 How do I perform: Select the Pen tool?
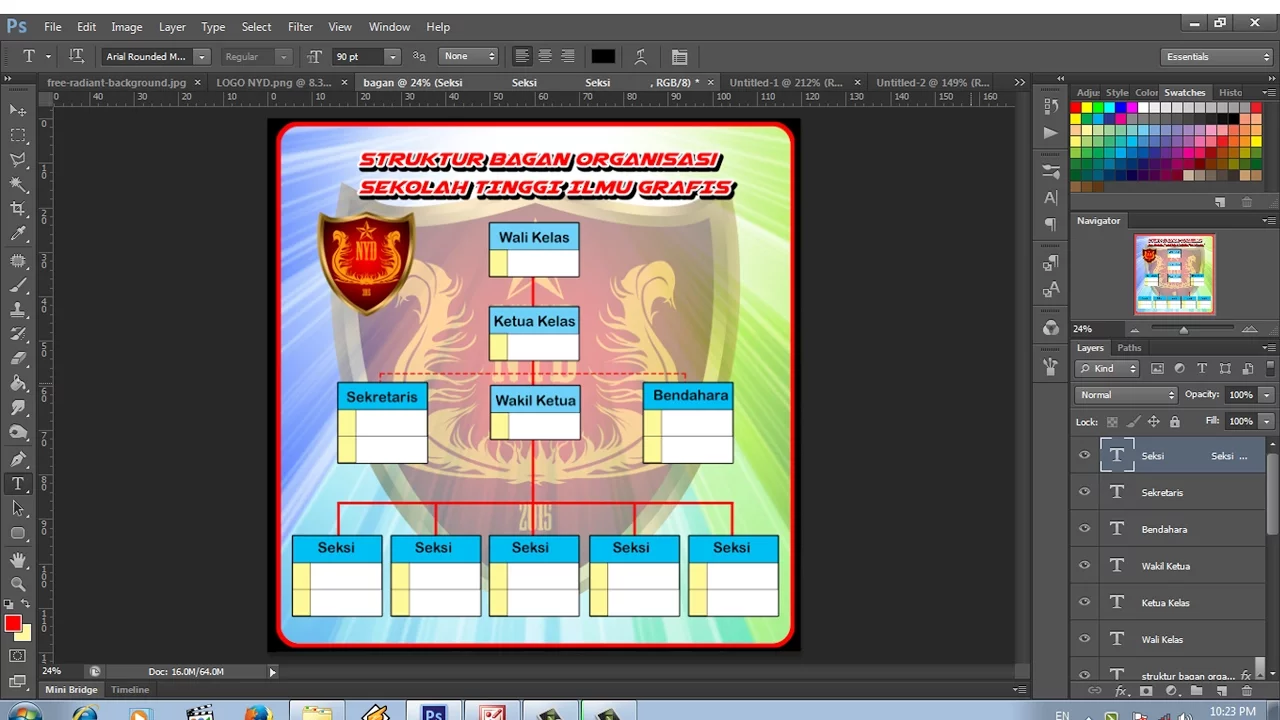click(18, 459)
